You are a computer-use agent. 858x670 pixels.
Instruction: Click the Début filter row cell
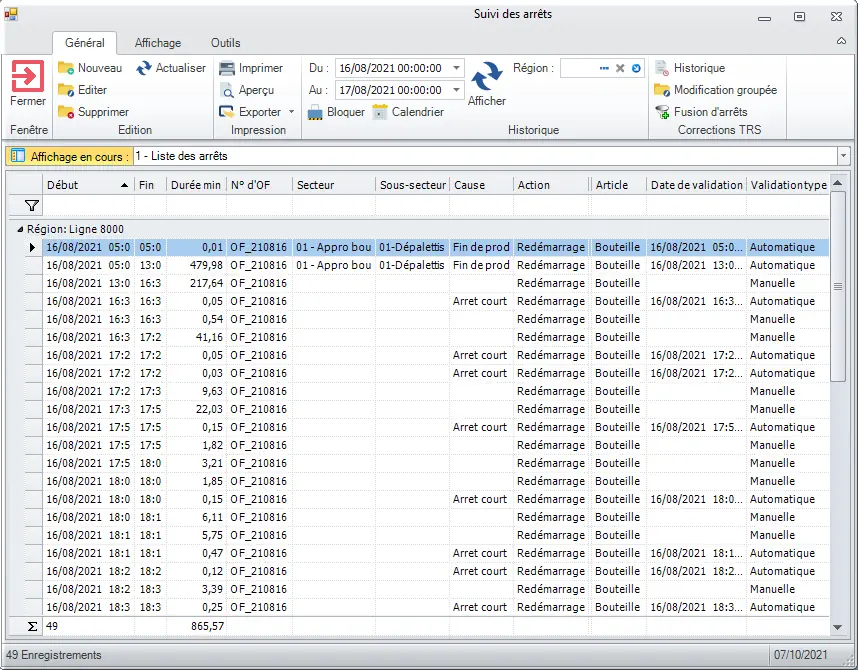coord(88,206)
